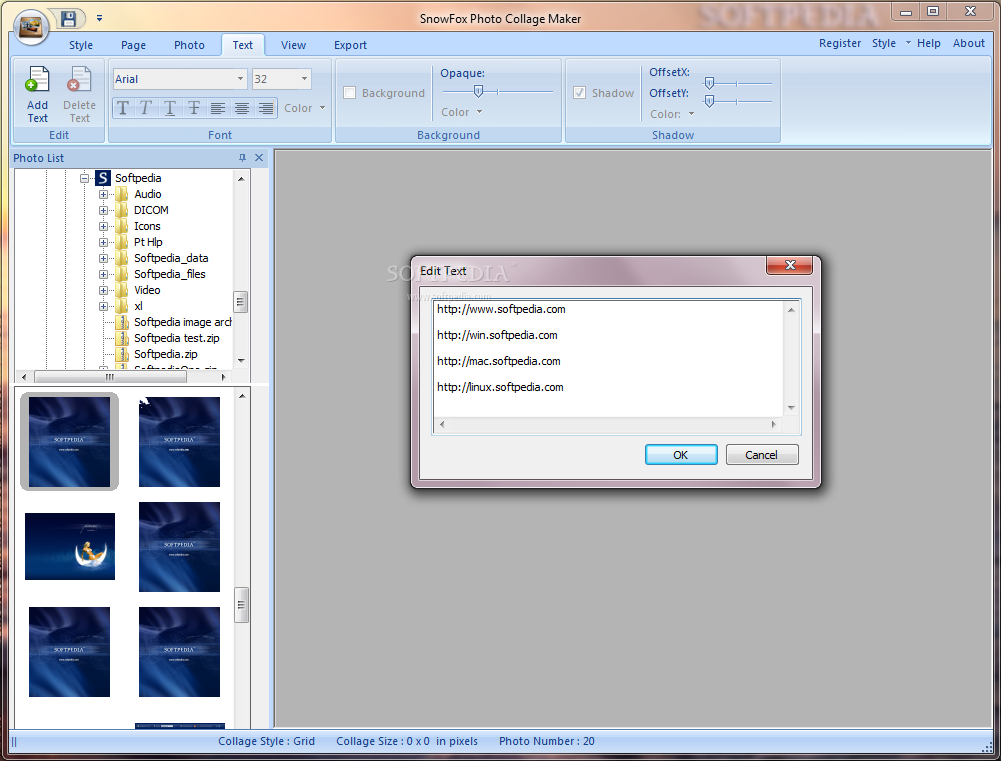Toggle strikethrough text formatting

coord(193,109)
